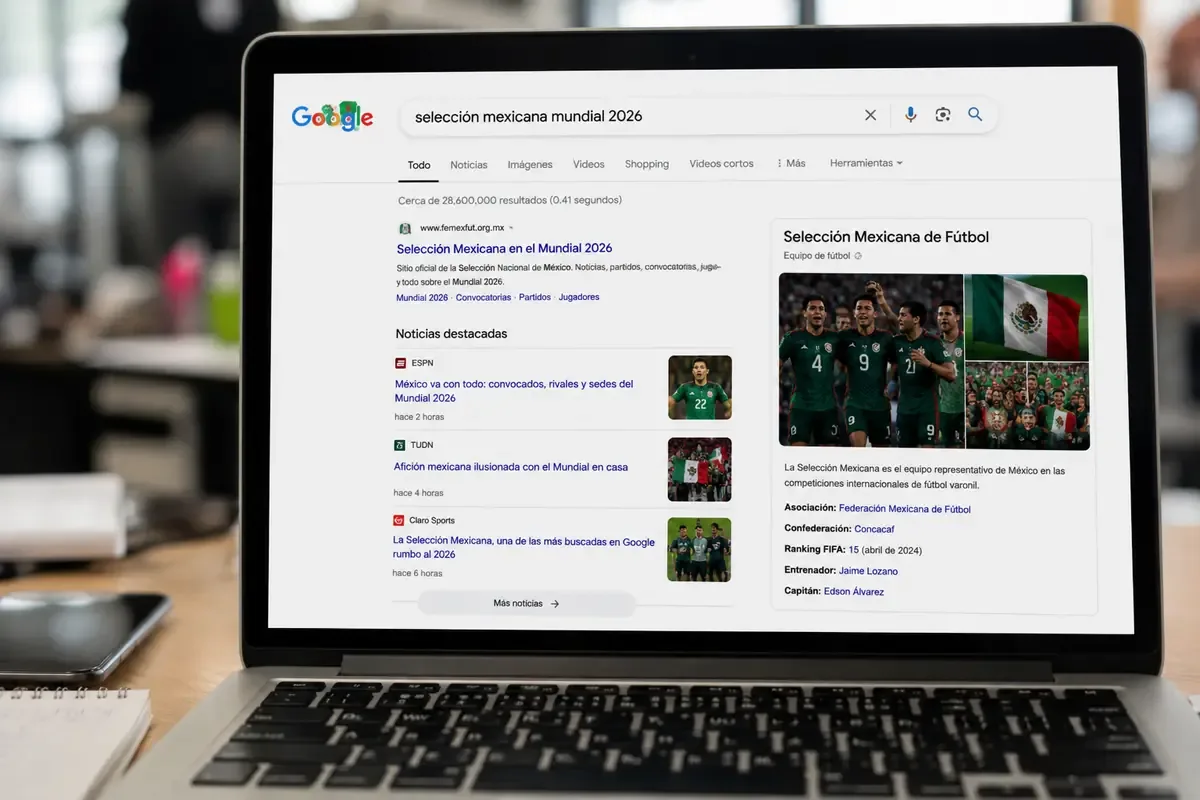This screenshot has width=1200, height=800.
Task: Open the Jaime Lozano coach link
Action: click(869, 571)
